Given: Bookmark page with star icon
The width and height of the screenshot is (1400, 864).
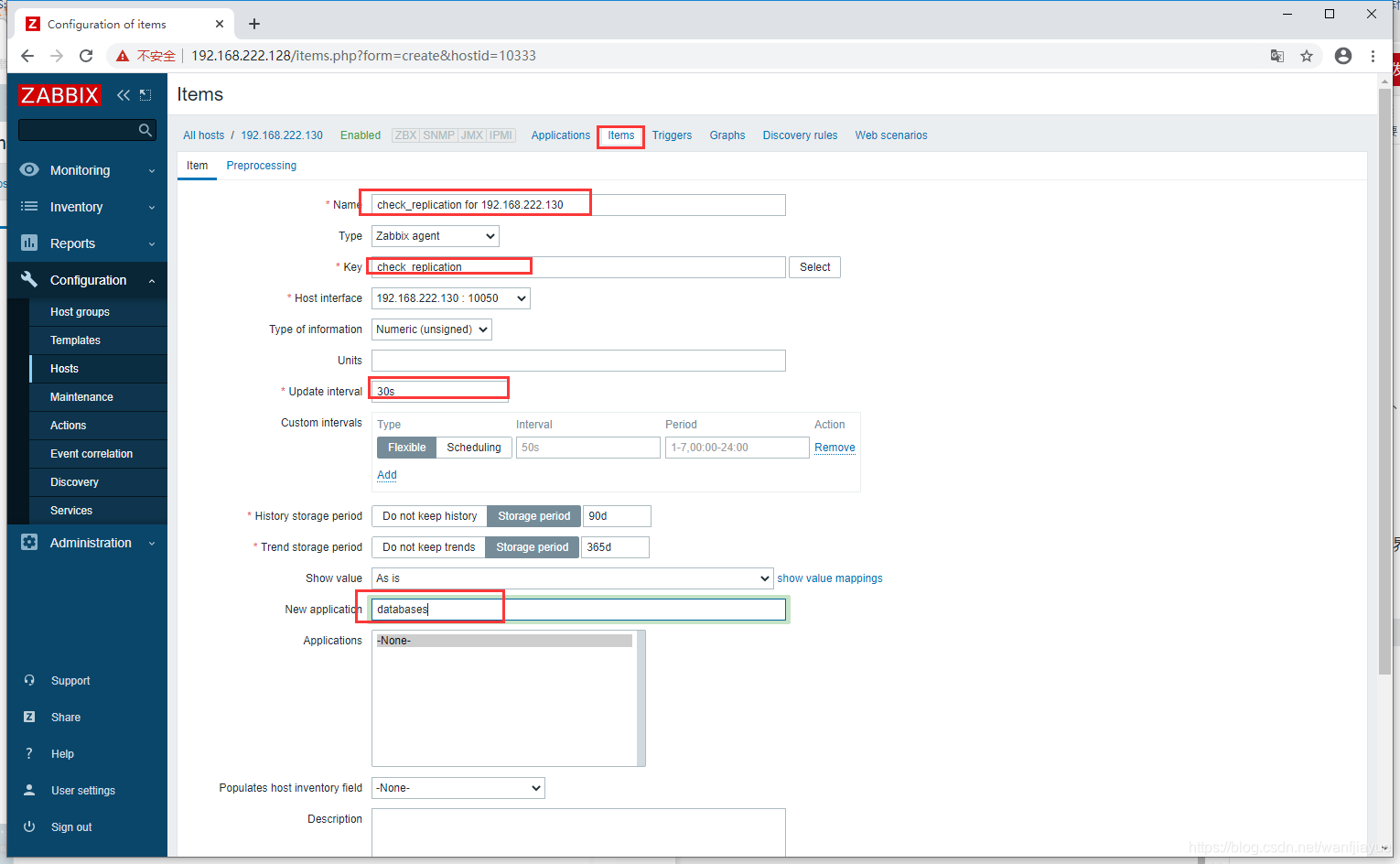Looking at the screenshot, I should (1307, 56).
